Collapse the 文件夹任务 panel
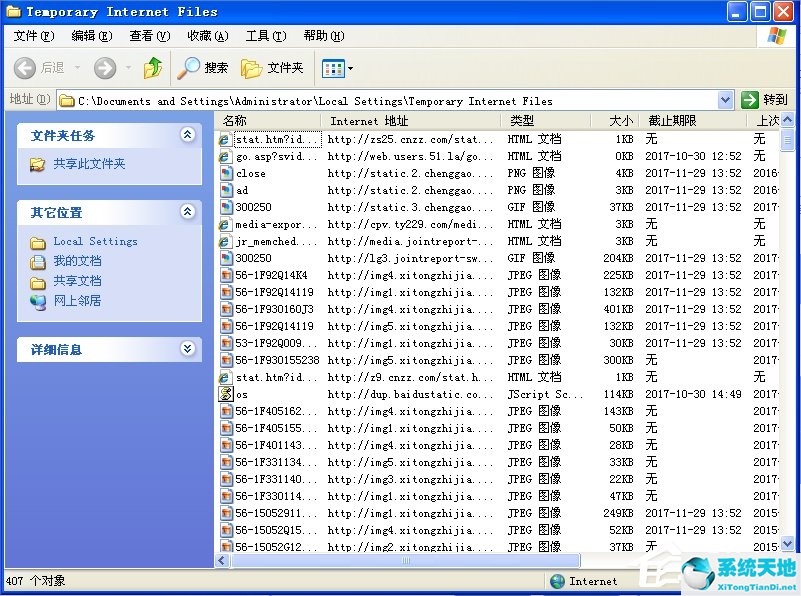Screen dimensions: 801x596 click(x=188, y=136)
